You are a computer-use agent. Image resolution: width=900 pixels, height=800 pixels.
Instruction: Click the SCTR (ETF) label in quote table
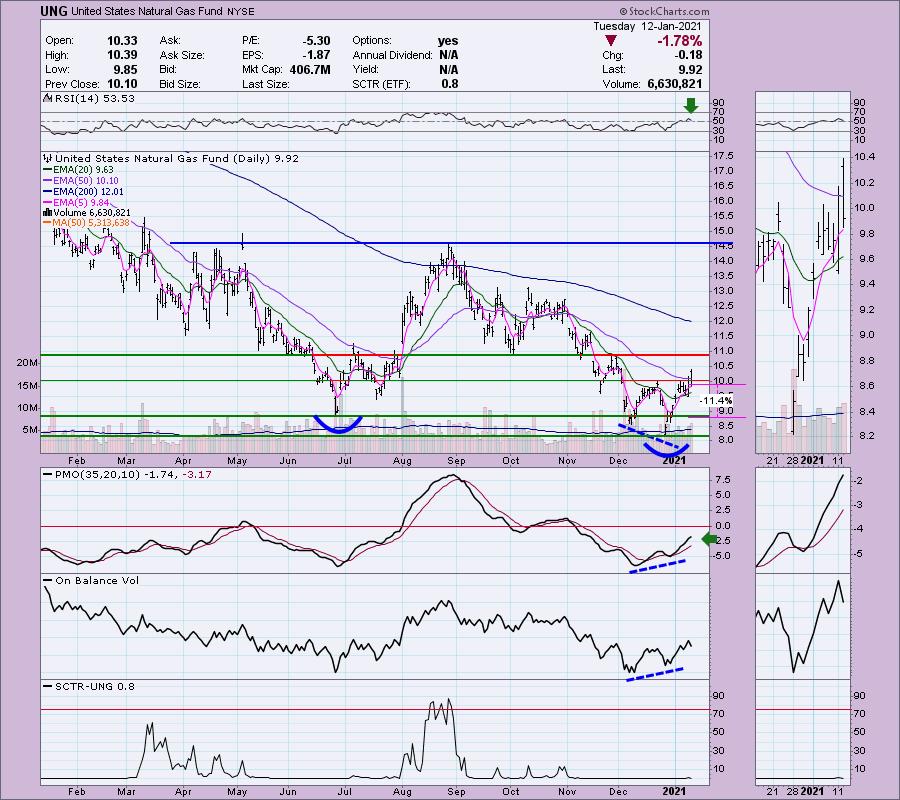click(381, 84)
